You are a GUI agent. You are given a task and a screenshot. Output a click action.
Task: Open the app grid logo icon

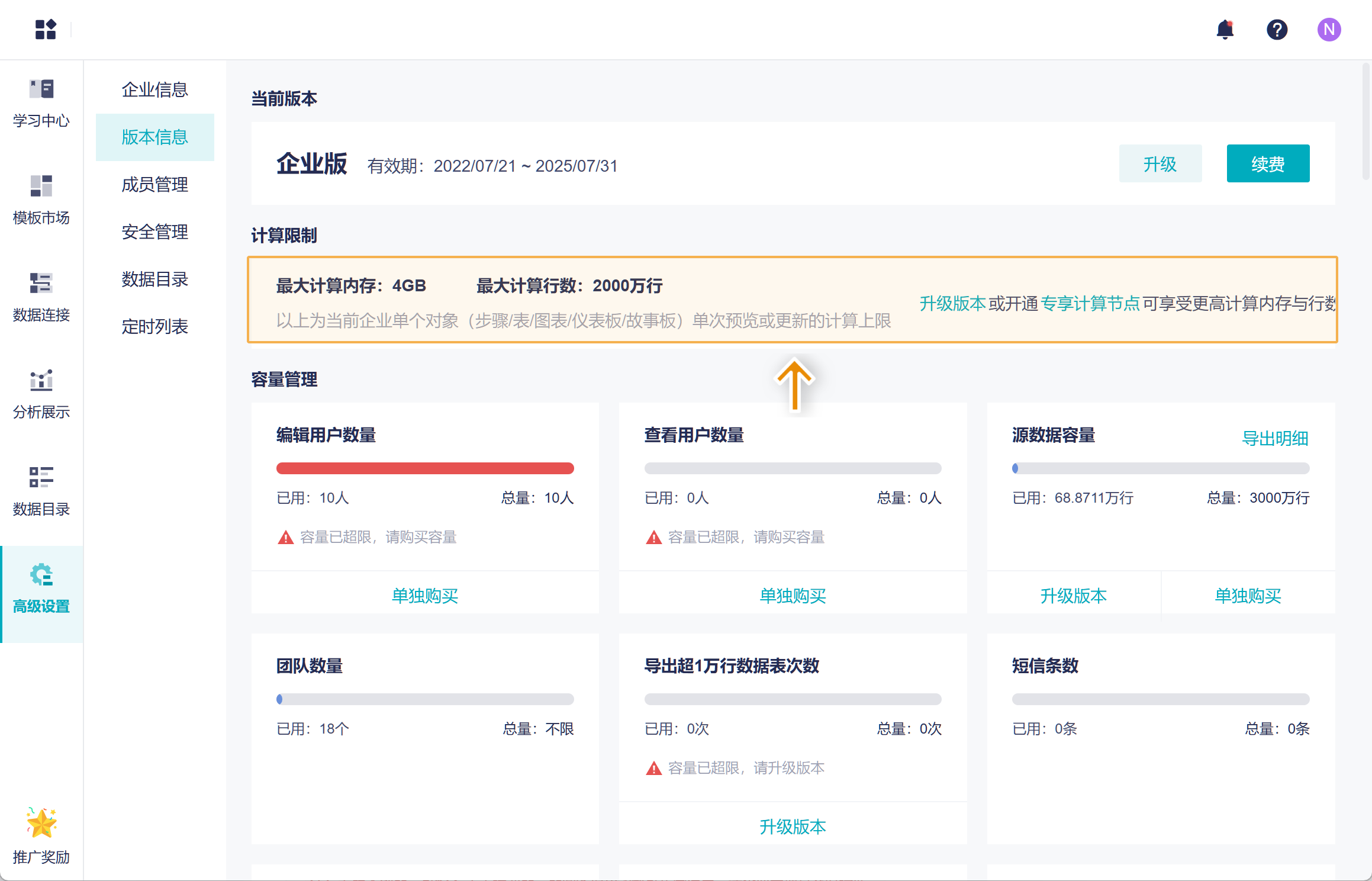coord(46,29)
